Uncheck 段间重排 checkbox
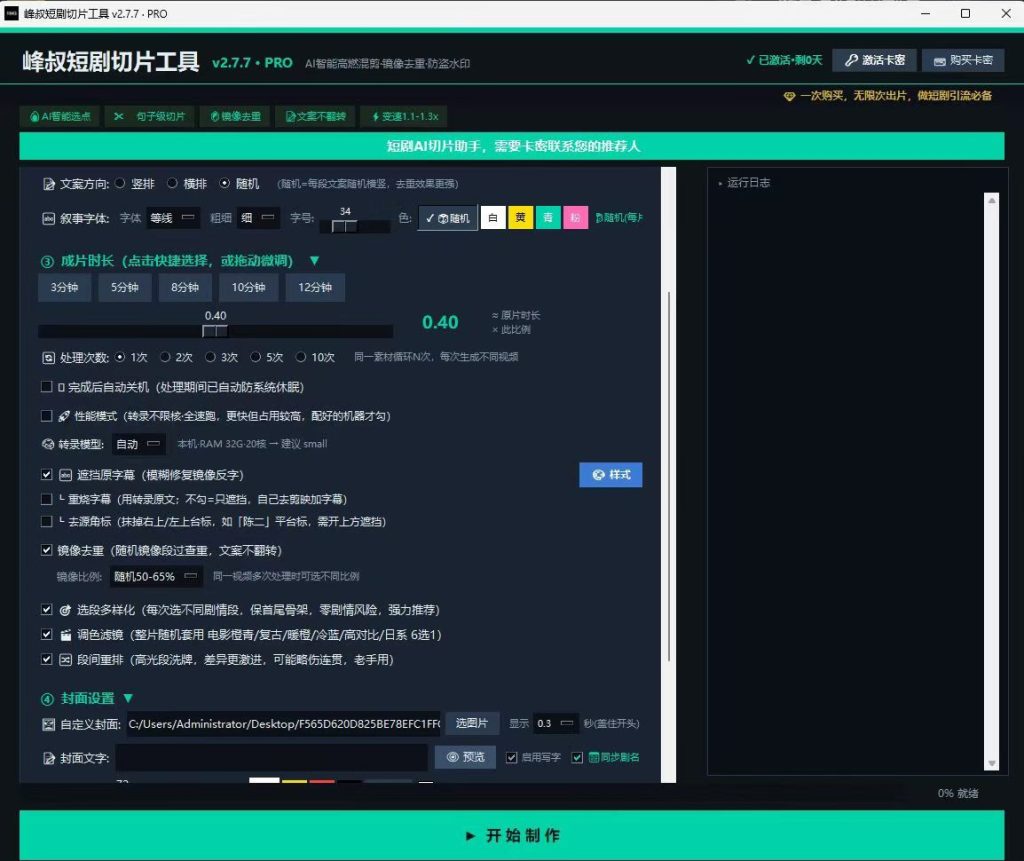 46,659
